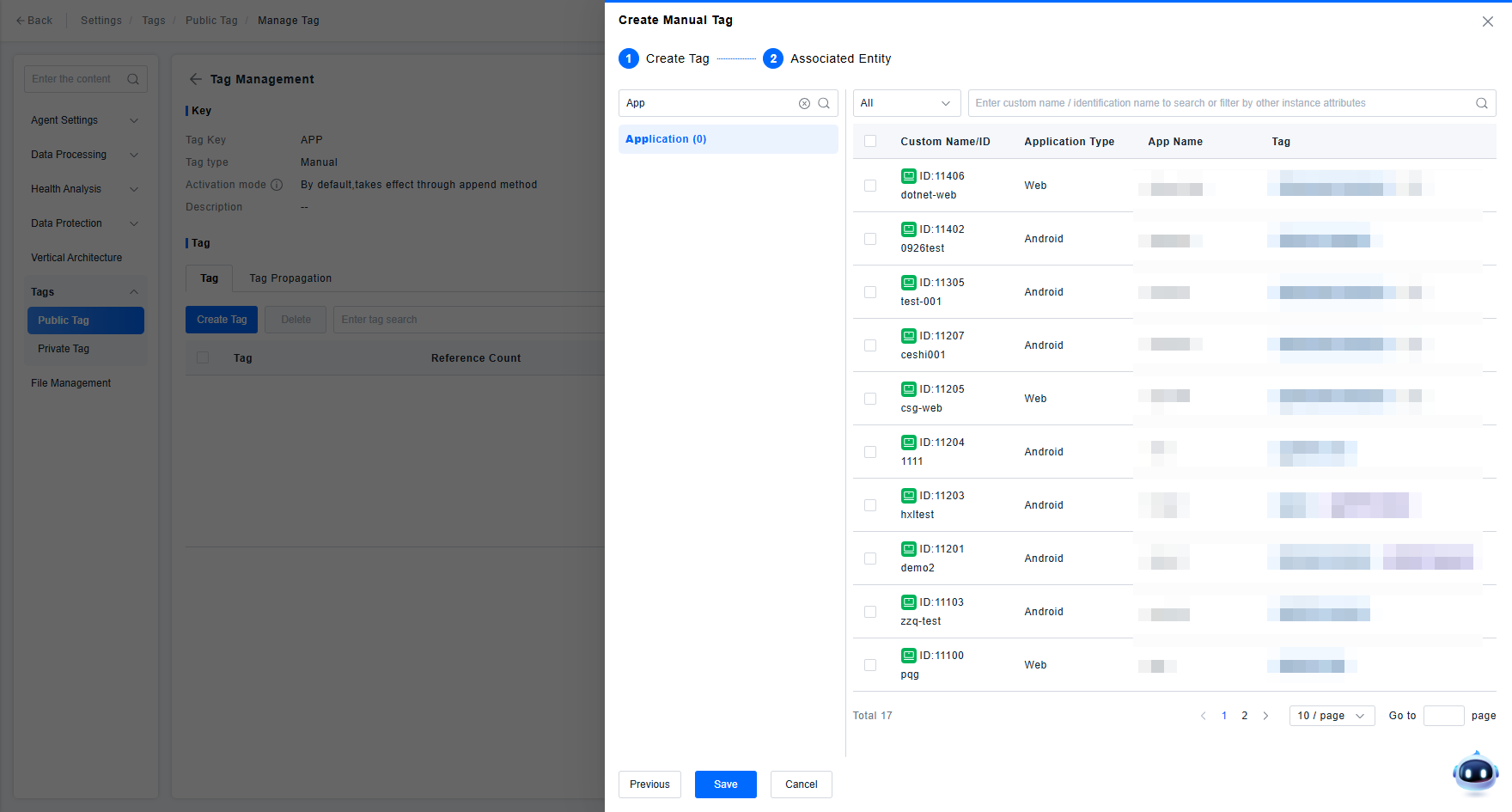
Task: Switch to the Tag Propagation tab
Action: [x=290, y=278]
